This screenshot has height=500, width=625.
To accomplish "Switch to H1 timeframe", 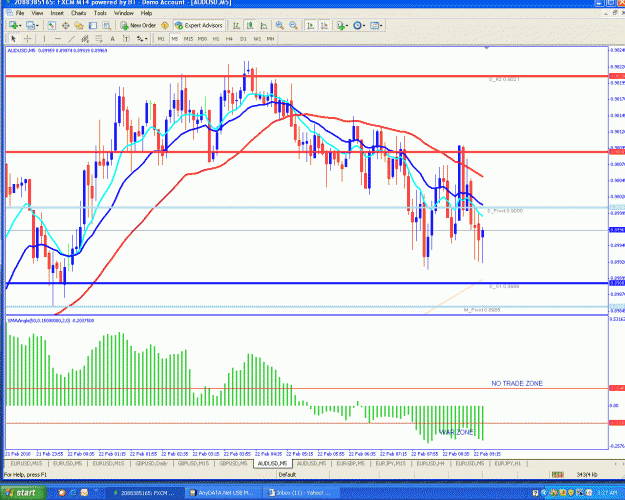I will (x=216, y=39).
